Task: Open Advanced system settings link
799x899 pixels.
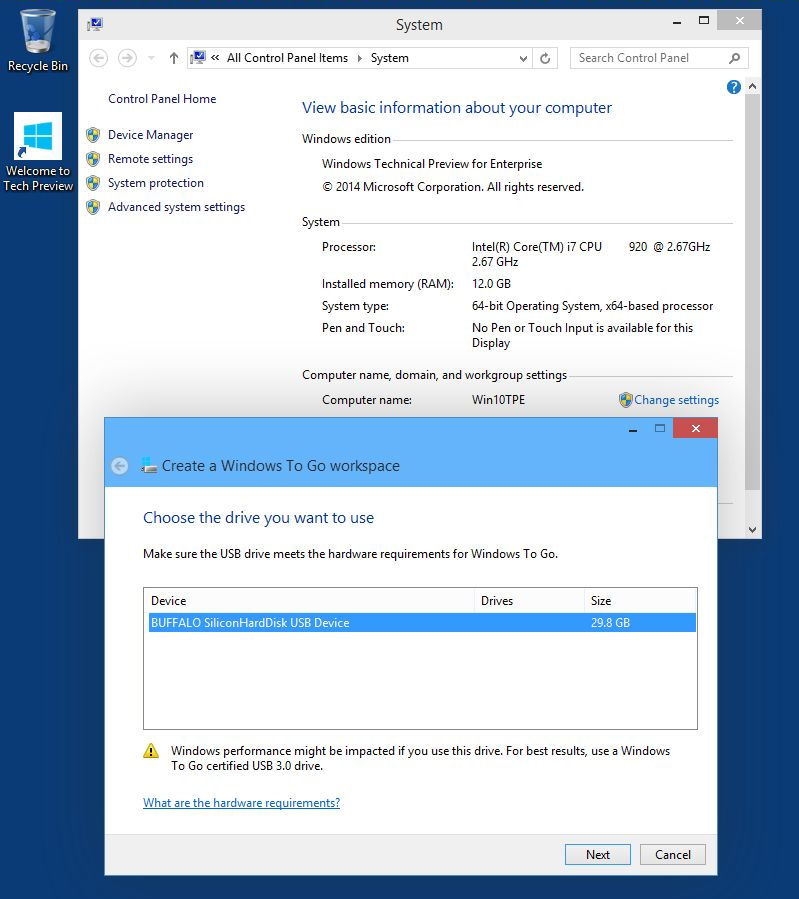Action: tap(177, 207)
